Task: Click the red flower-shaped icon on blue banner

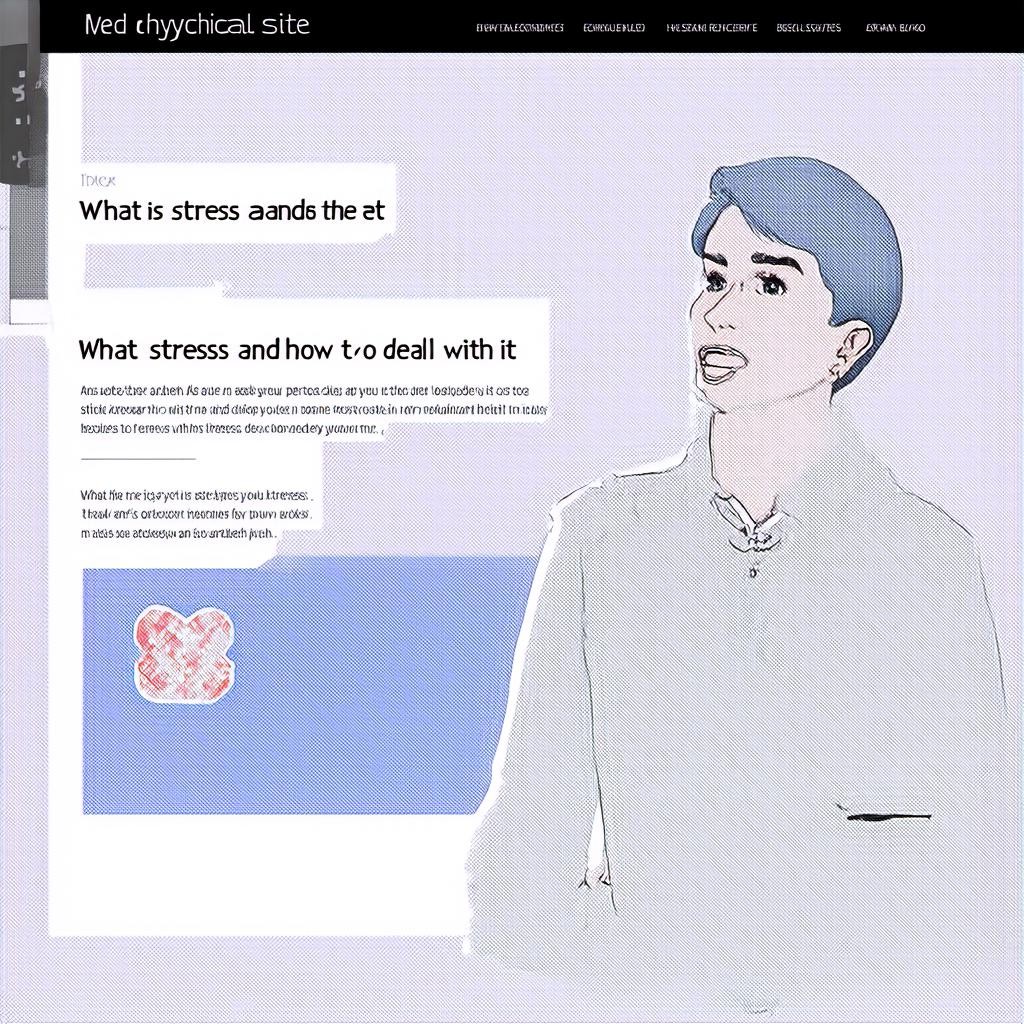Action: click(x=184, y=654)
